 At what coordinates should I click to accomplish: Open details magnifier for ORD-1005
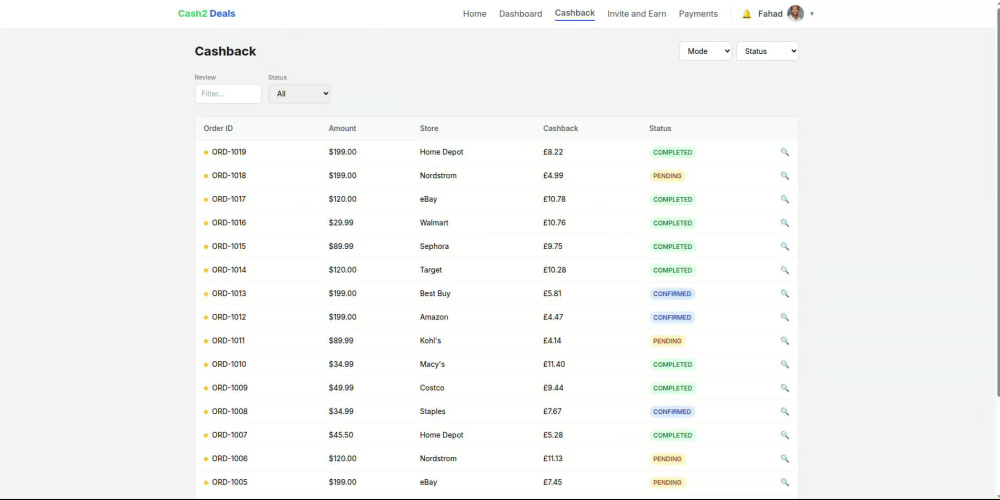click(x=784, y=483)
